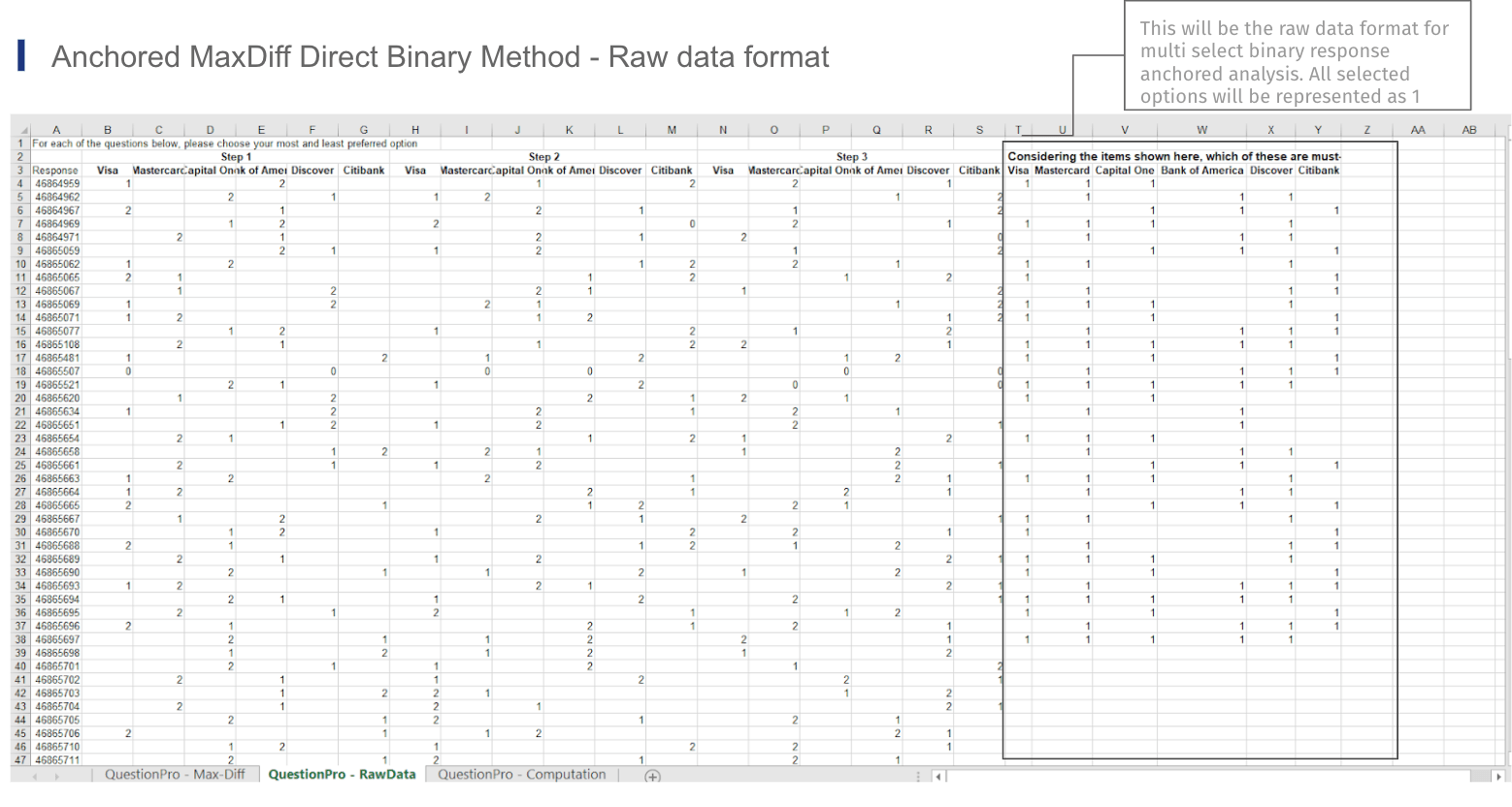Click the horizontal scrollbar left arrow

937,776
